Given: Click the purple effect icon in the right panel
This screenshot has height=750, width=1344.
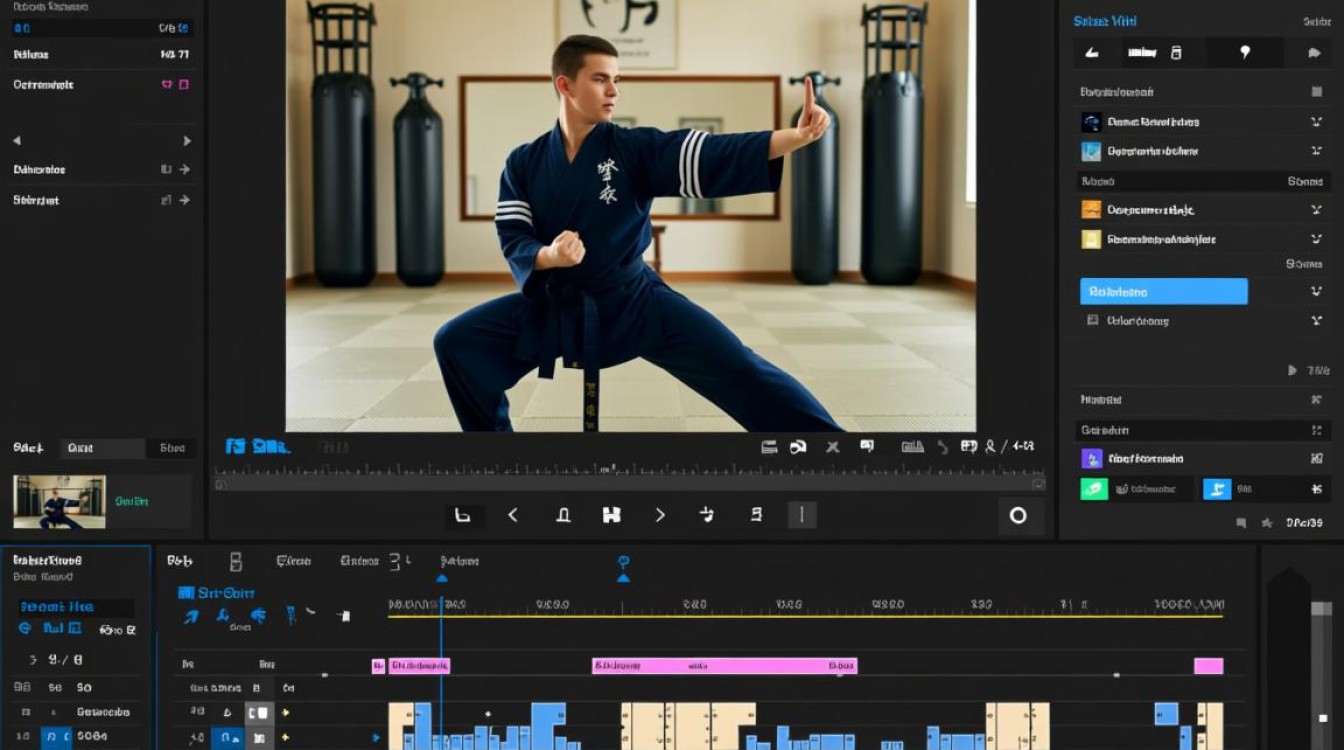Looking at the screenshot, I should tap(1092, 458).
